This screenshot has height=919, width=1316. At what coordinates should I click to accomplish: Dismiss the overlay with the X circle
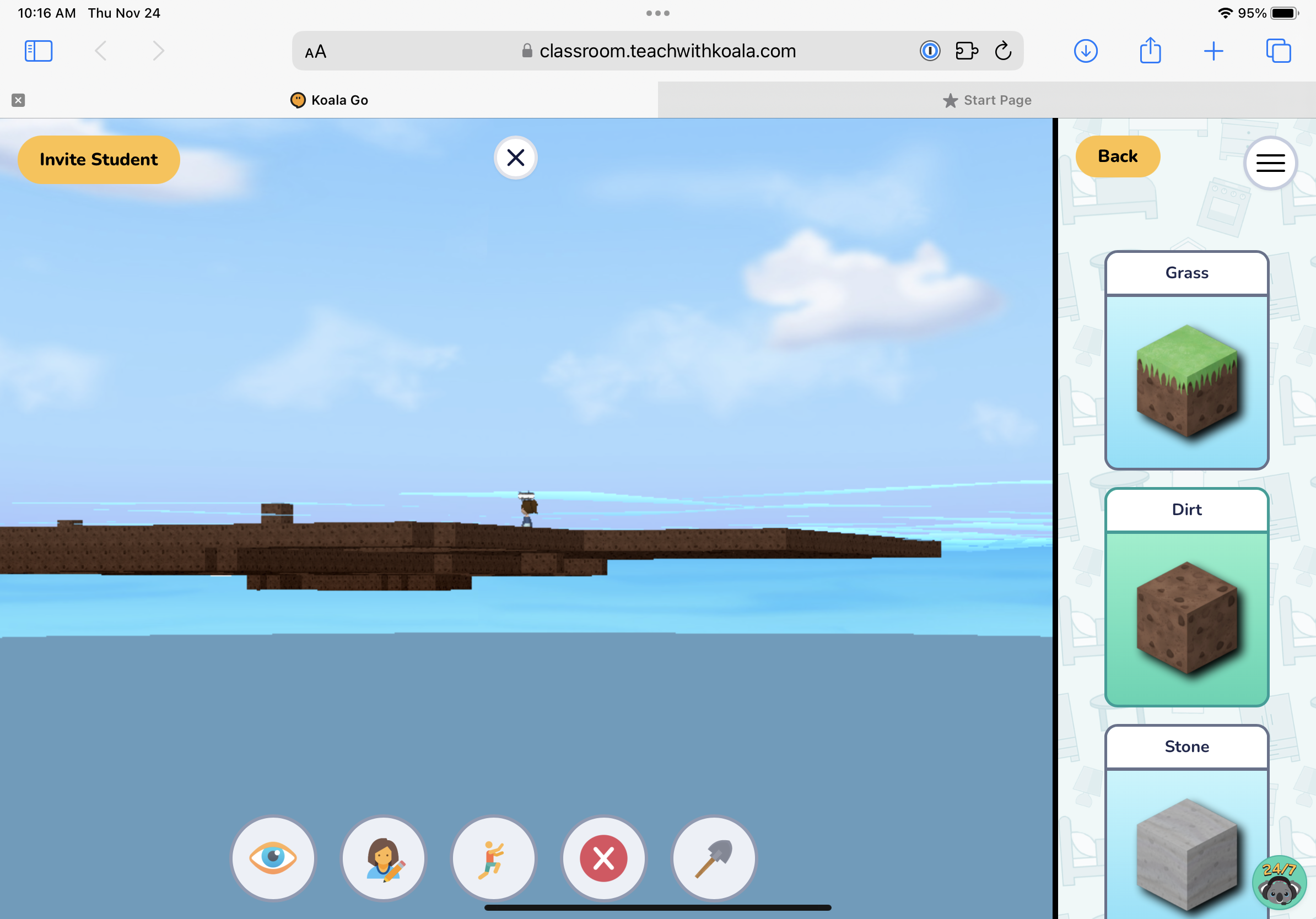click(x=515, y=158)
